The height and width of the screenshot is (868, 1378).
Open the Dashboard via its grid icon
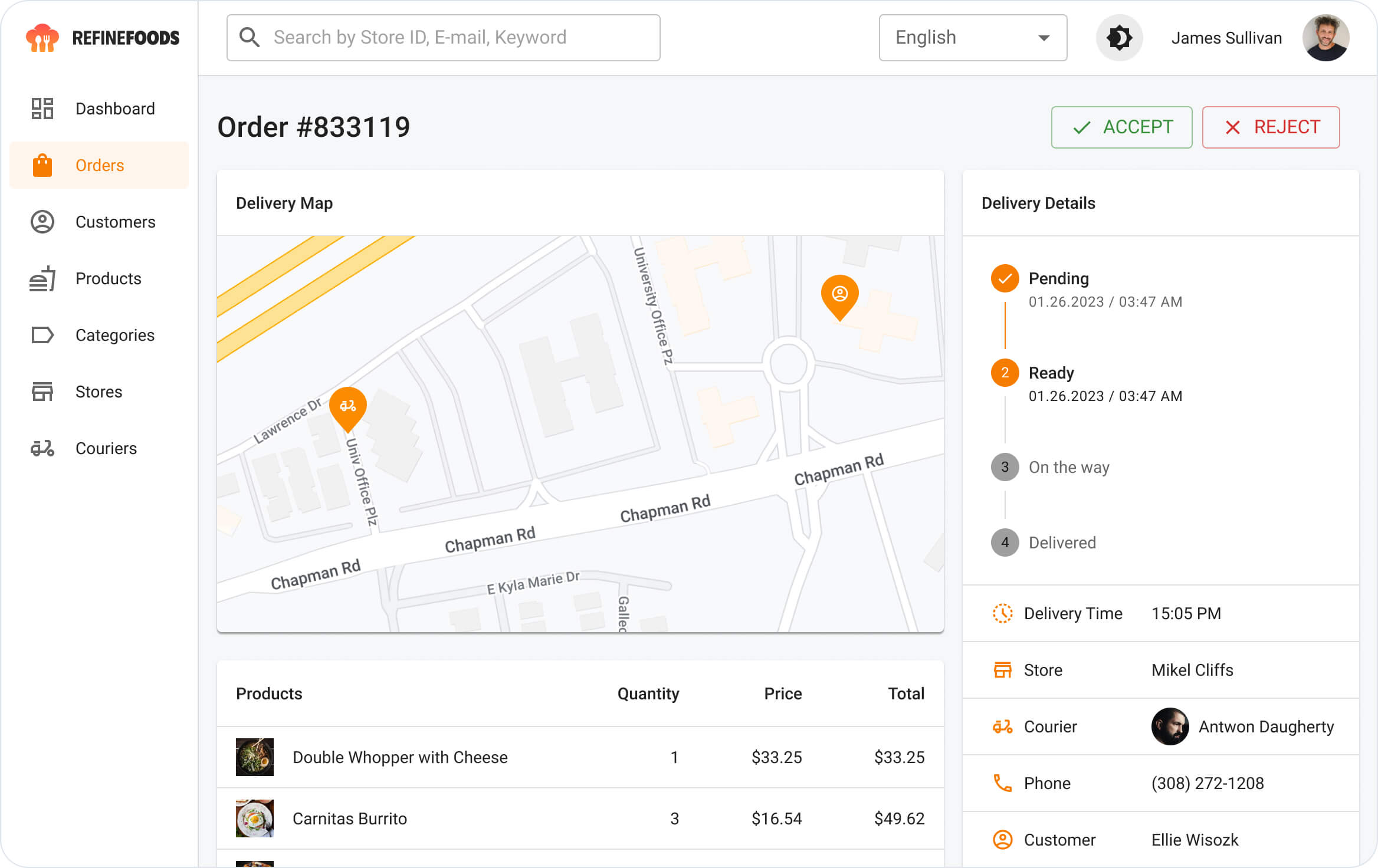click(x=42, y=108)
